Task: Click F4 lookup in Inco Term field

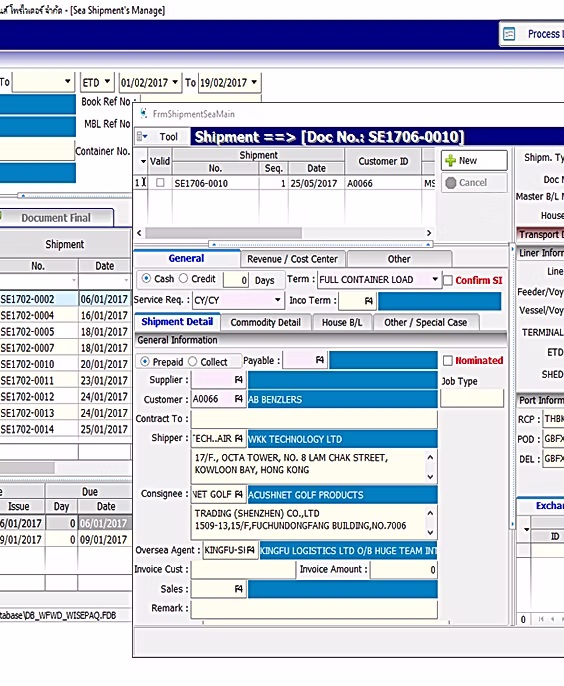Action: tap(368, 301)
